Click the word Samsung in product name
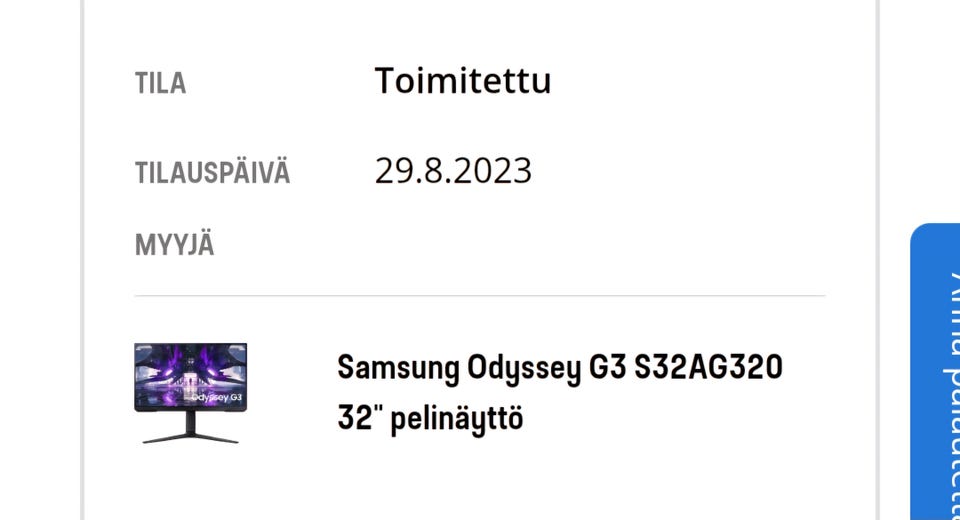This screenshot has height=520, width=960. tap(397, 368)
